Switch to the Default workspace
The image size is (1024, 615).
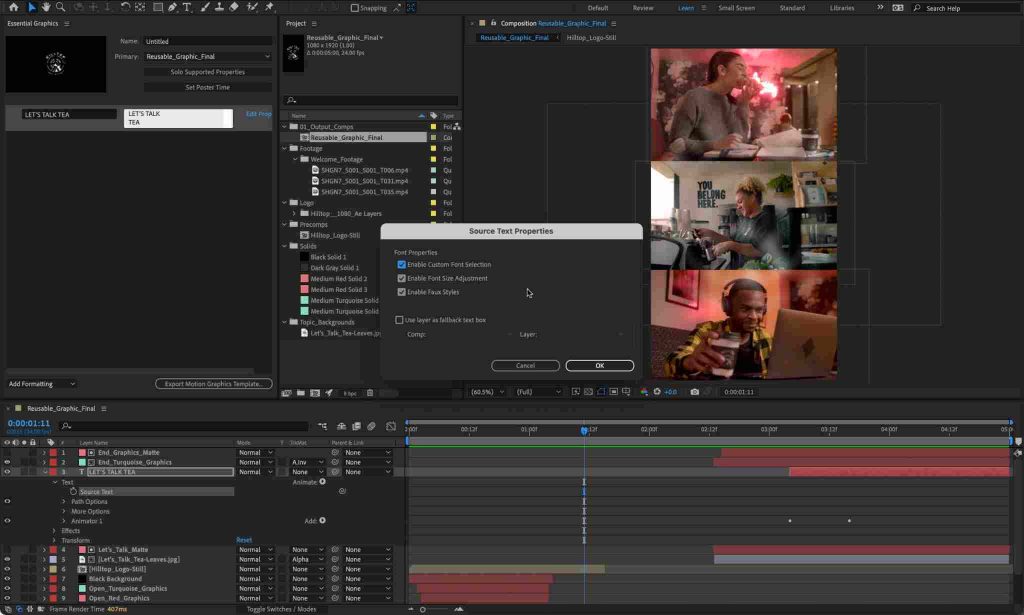tap(598, 8)
